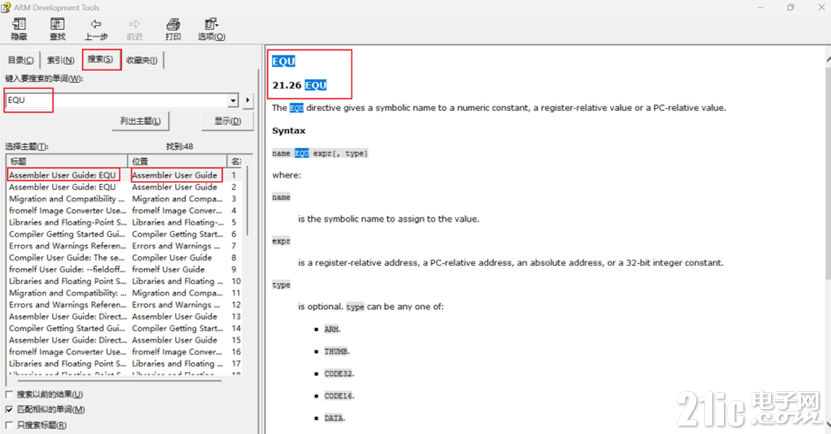Select result row 3 Migration and Compatibility
Viewport: 831px width, 434px height.
tap(125, 199)
